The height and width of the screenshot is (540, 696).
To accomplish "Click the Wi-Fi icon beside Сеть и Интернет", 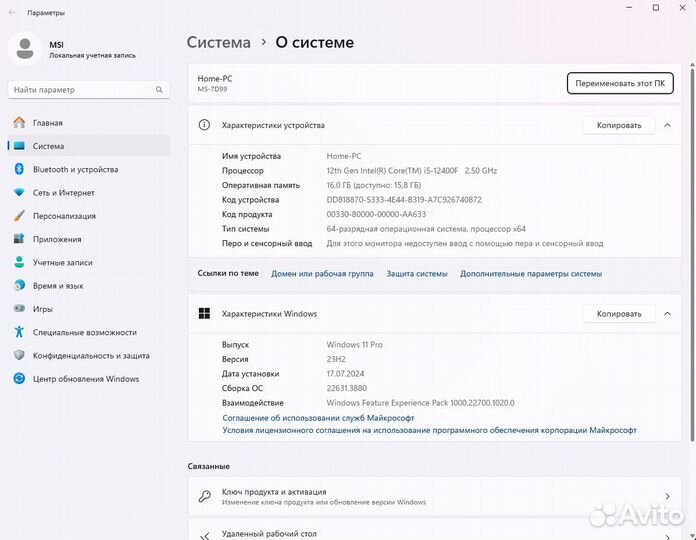I will coord(19,193).
